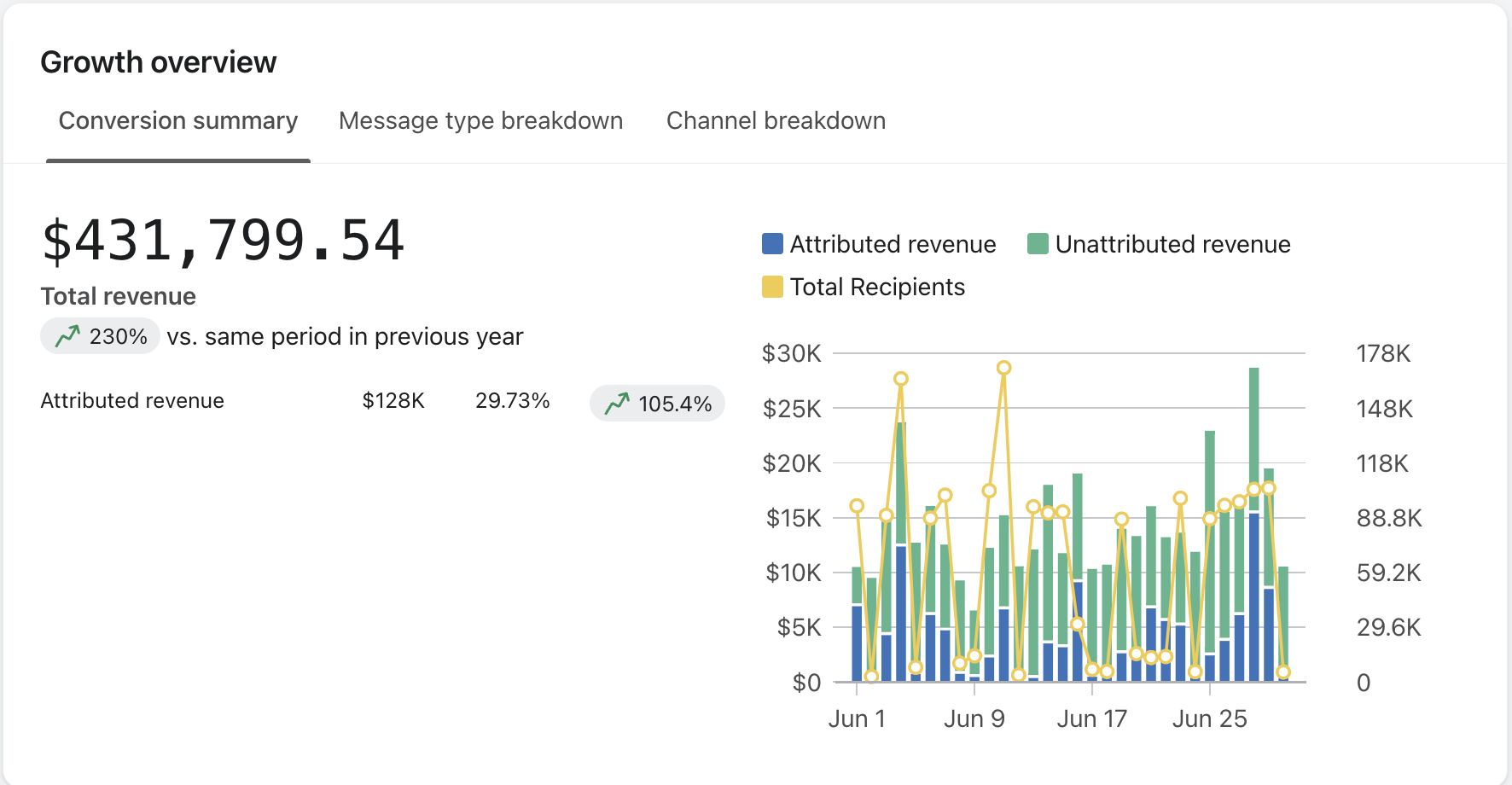Image resolution: width=1512 pixels, height=785 pixels.
Task: Click the trend arrow icon beside 230%
Action: [x=67, y=336]
